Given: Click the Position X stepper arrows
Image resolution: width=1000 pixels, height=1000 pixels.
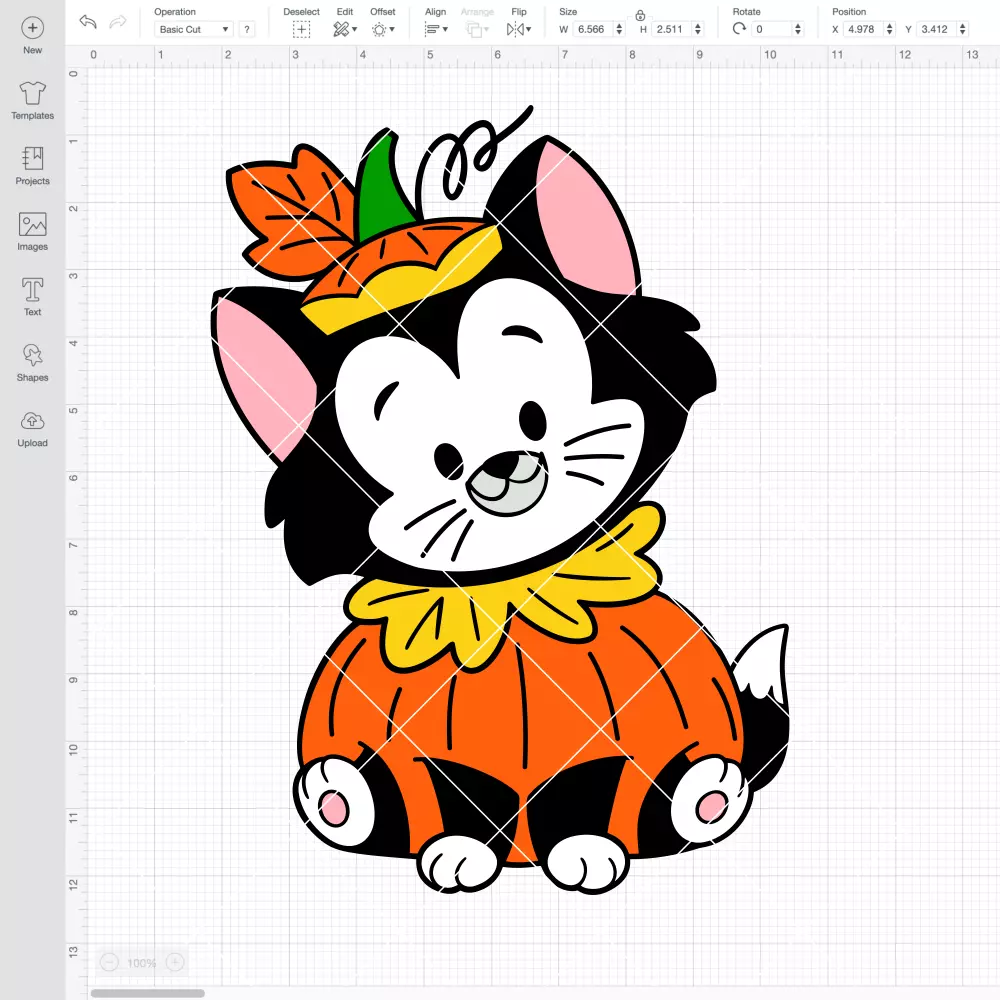Looking at the screenshot, I should pyautogui.click(x=890, y=29).
